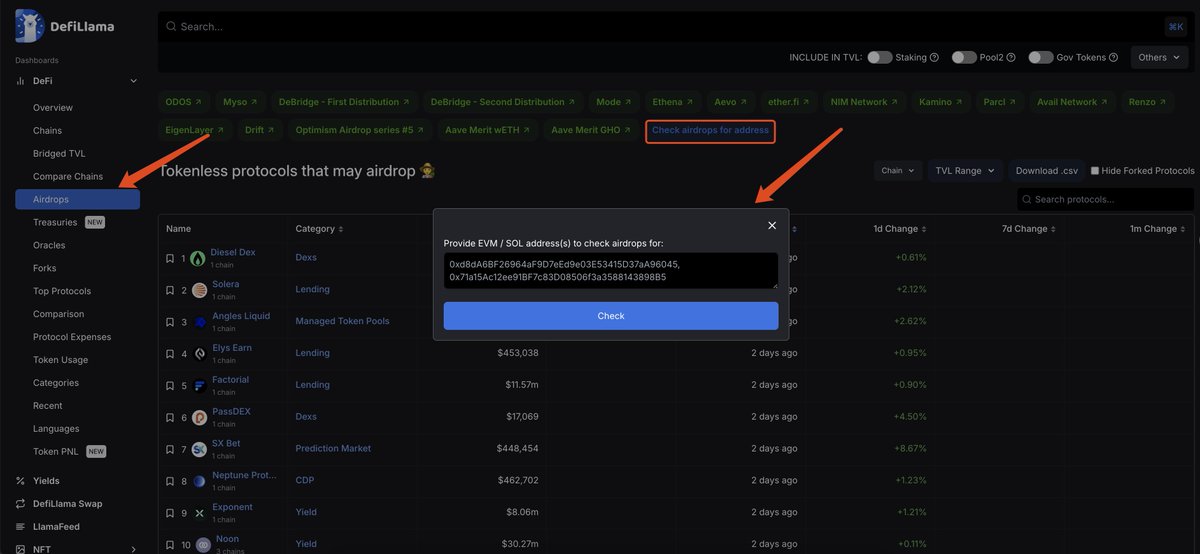Open the Aave Merit GHO link
The width and height of the screenshot is (1200, 554).
click(x=591, y=130)
